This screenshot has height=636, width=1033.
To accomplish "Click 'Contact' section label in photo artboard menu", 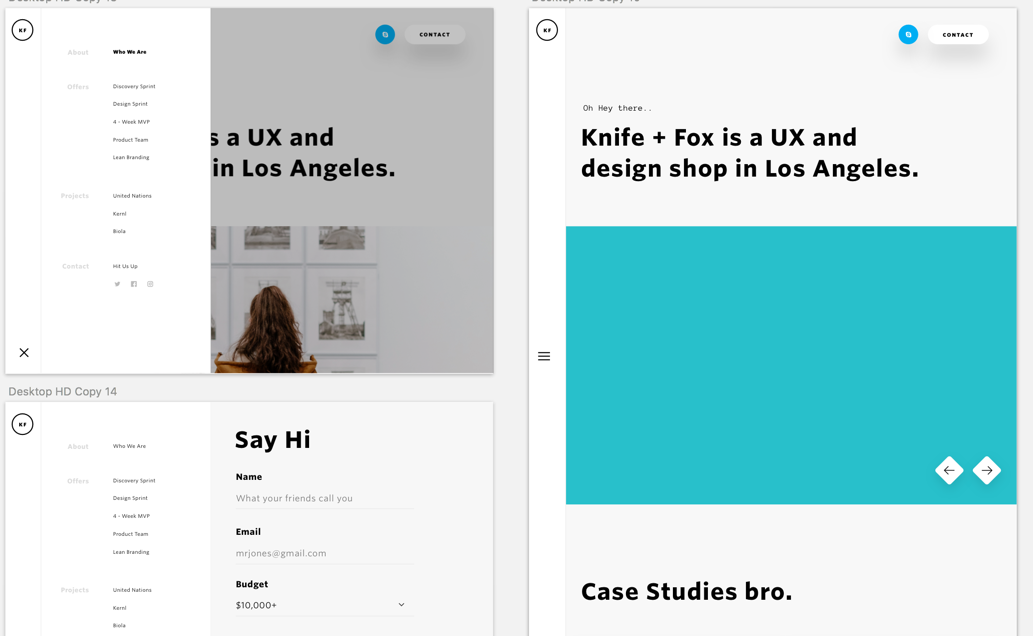I will (x=76, y=266).
